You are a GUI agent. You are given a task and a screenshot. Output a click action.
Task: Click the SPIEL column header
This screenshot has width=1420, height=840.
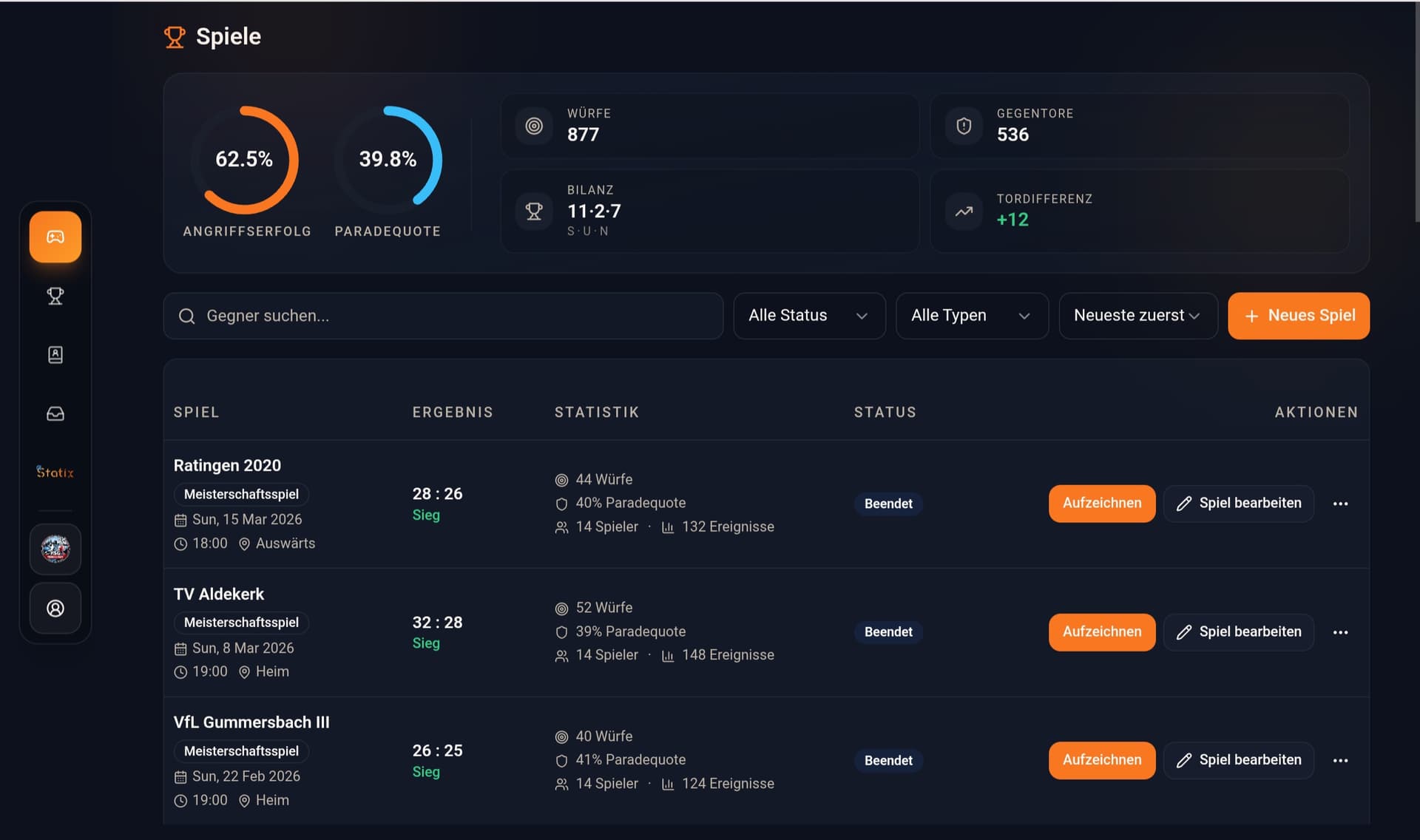click(196, 413)
